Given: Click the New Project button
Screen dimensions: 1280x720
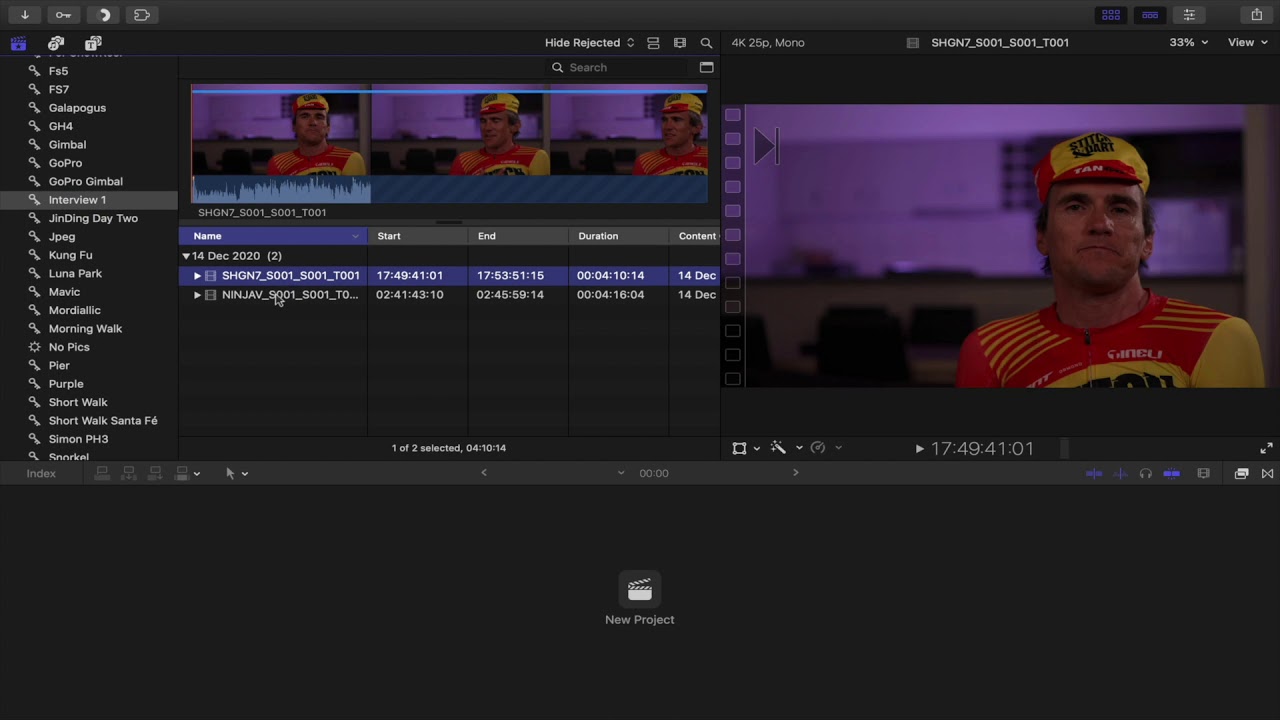Looking at the screenshot, I should (640, 600).
